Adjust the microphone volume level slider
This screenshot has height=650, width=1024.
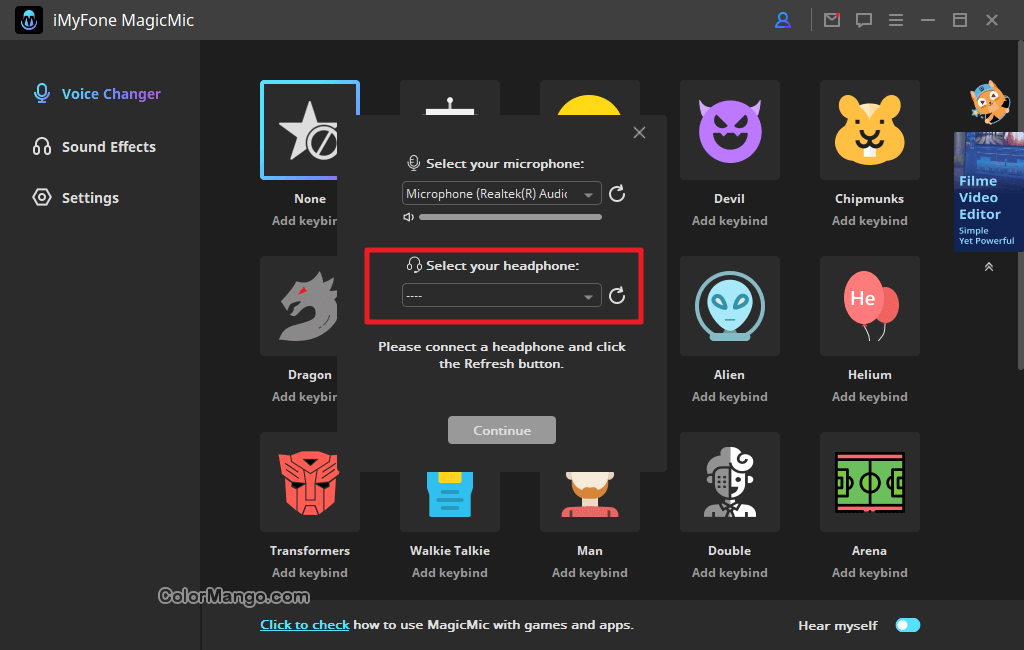[x=510, y=217]
